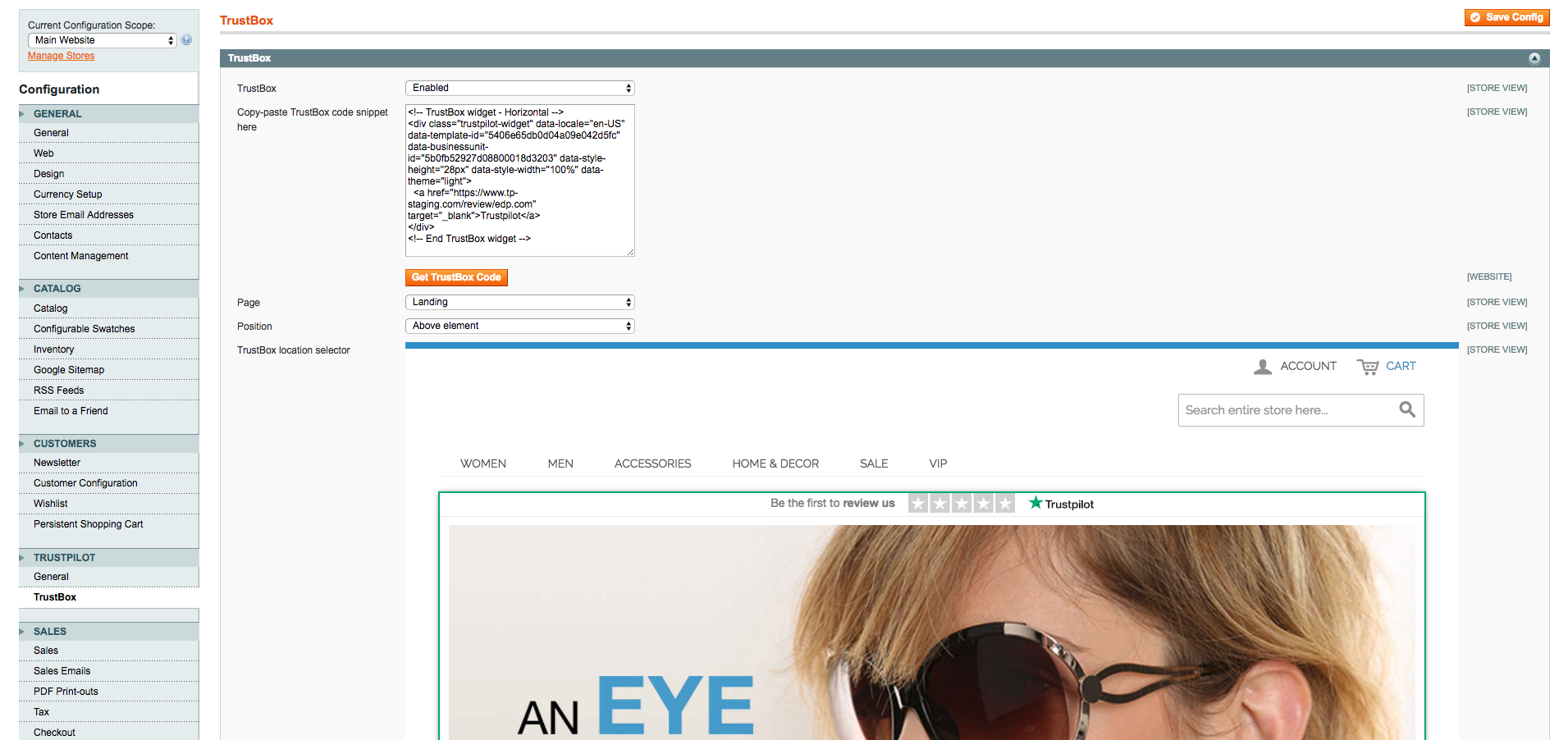The height and width of the screenshot is (740, 1568).
Task: Select MEN in the store navigation
Action: click(x=560, y=464)
